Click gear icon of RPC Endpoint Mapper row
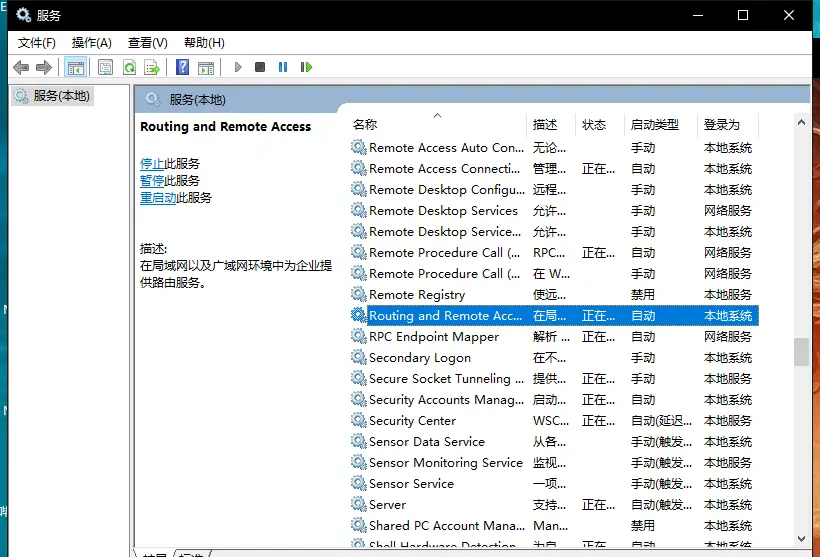 (358, 336)
